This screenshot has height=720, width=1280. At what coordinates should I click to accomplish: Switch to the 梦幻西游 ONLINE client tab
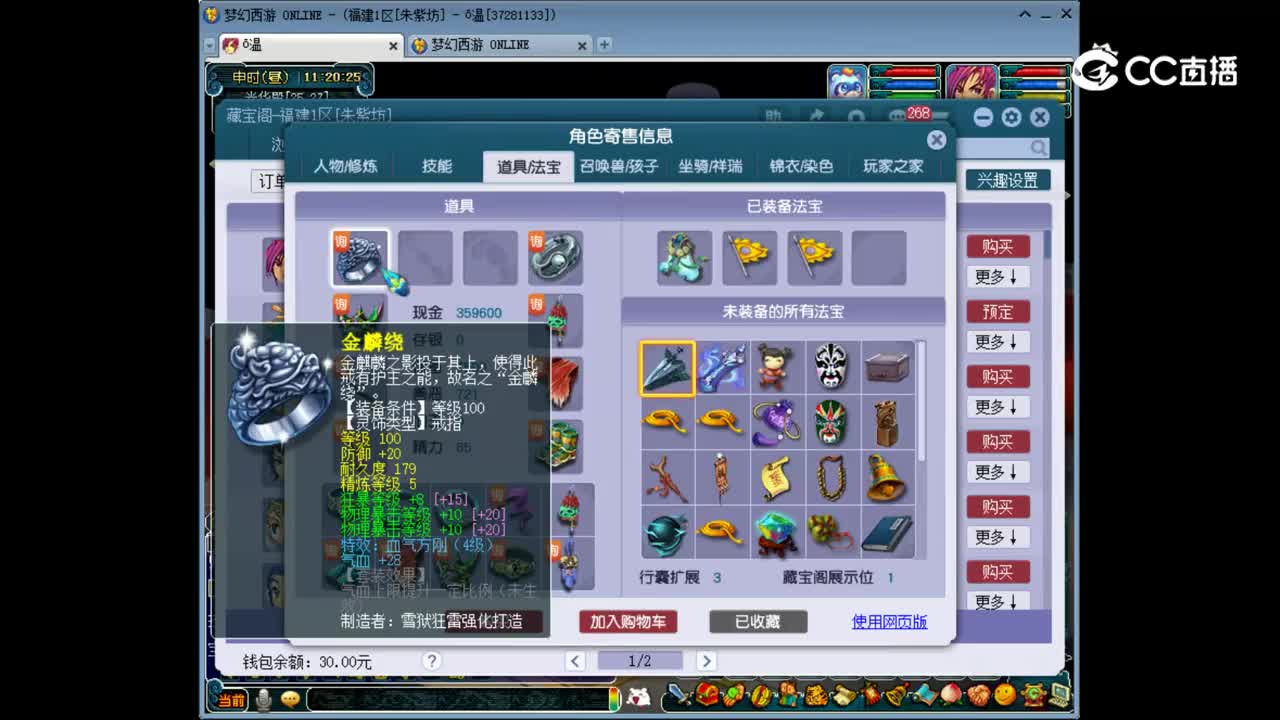point(499,45)
